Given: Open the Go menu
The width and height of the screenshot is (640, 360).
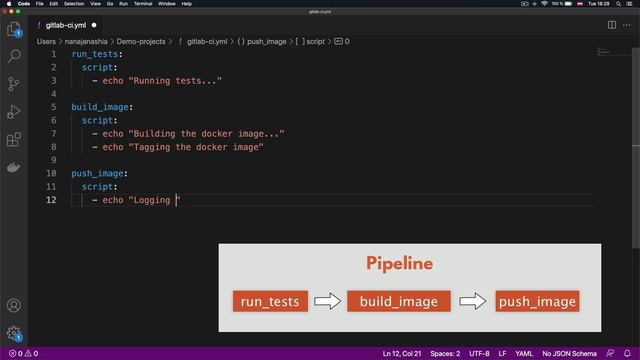Looking at the screenshot, I should [110, 4].
